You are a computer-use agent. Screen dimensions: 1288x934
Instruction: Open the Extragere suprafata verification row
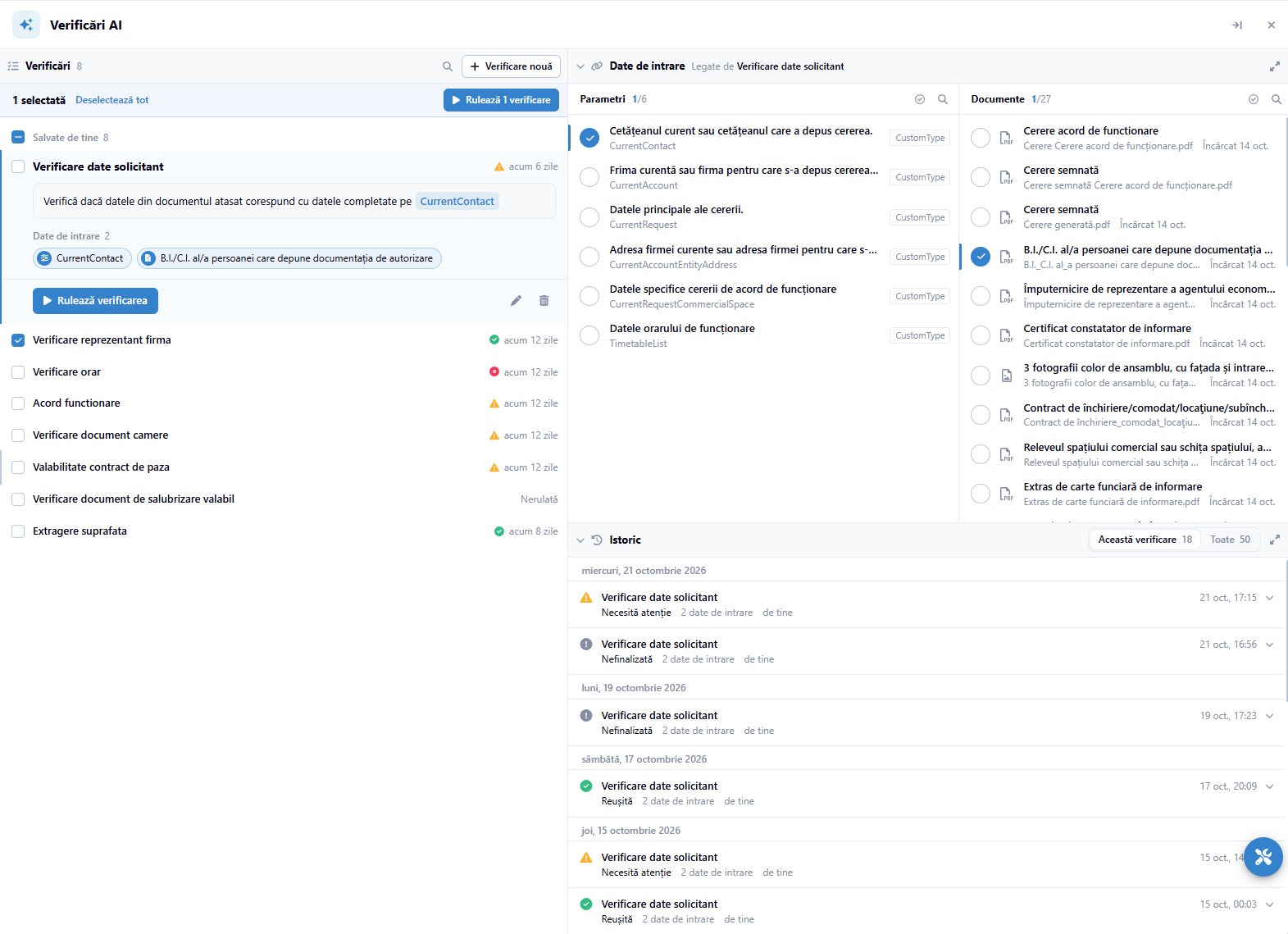click(x=284, y=531)
